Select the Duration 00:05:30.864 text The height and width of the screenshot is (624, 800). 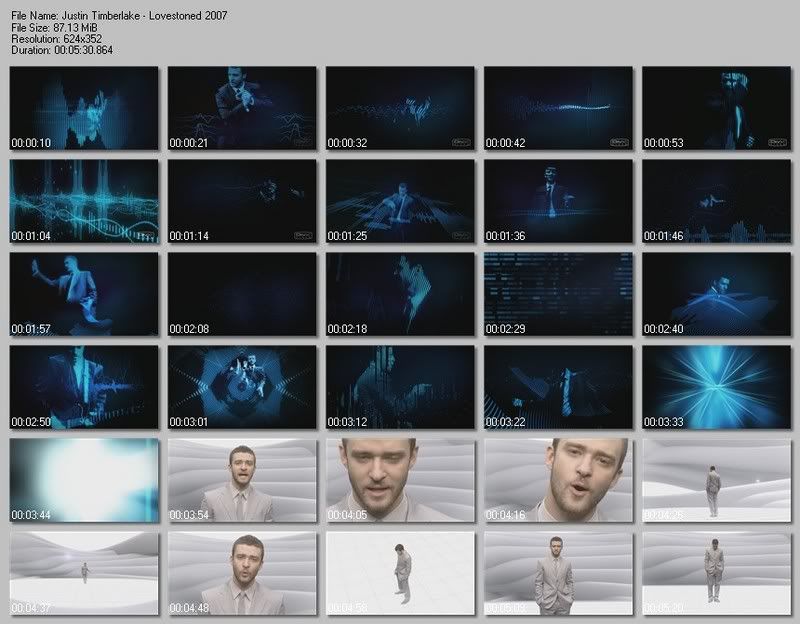pos(62,50)
